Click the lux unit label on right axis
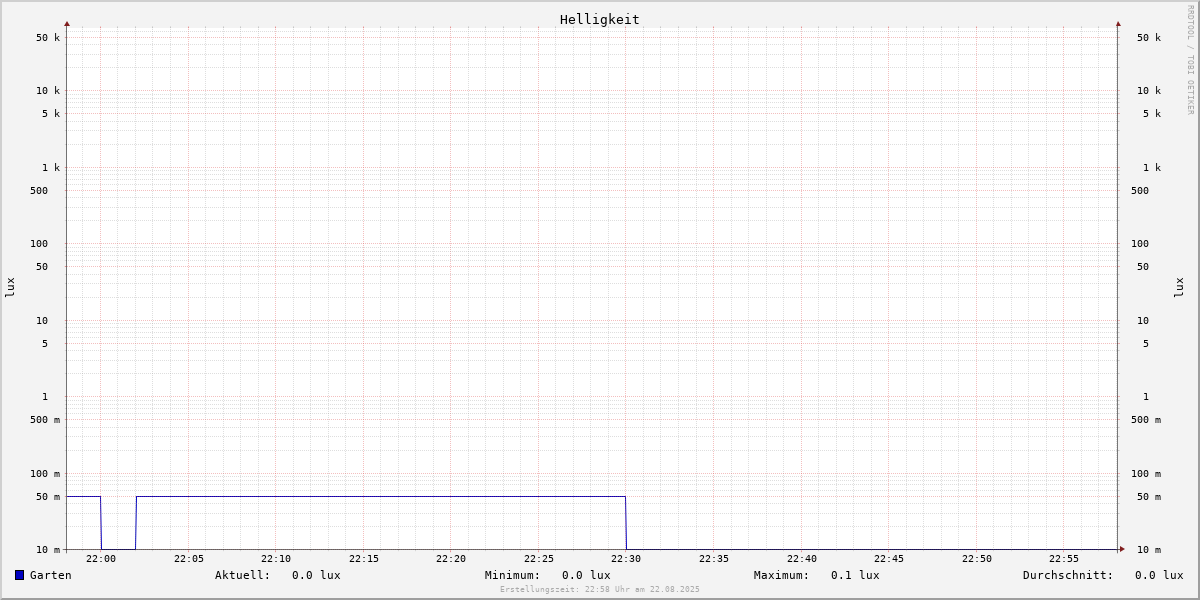Viewport: 1200px width, 600px height. pos(1179,287)
